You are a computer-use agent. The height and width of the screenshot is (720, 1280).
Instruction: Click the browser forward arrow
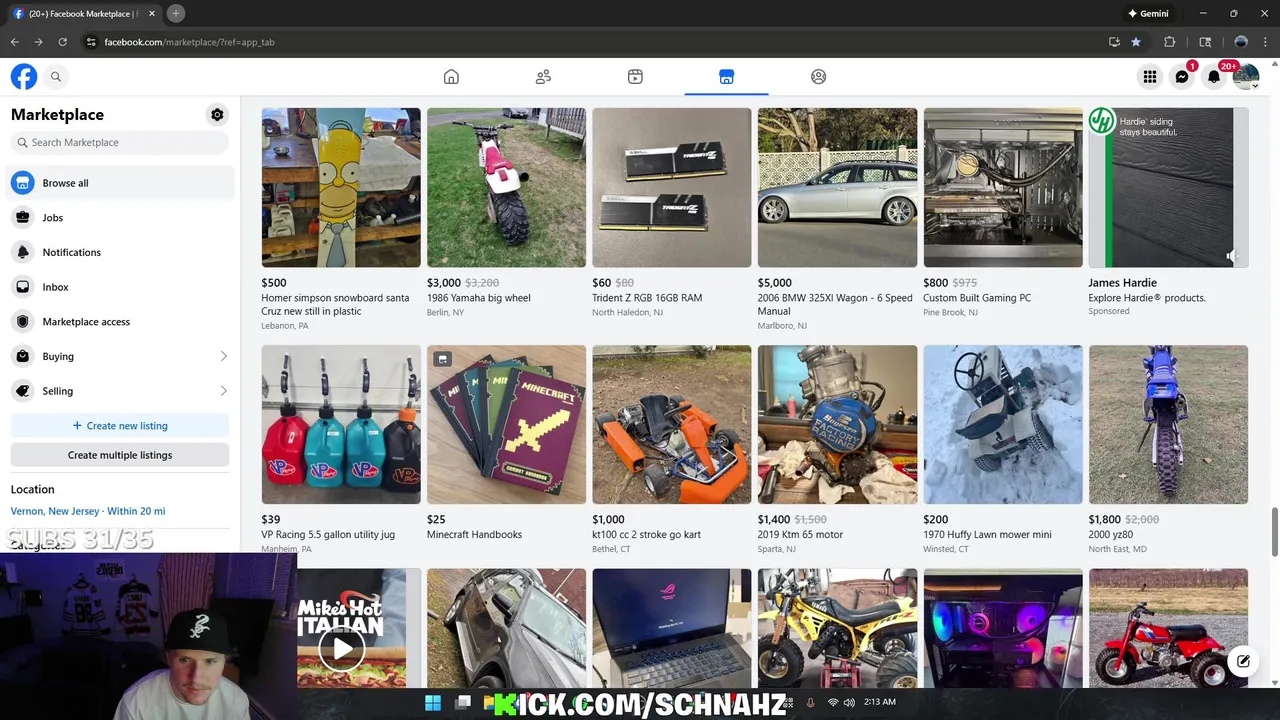click(38, 42)
